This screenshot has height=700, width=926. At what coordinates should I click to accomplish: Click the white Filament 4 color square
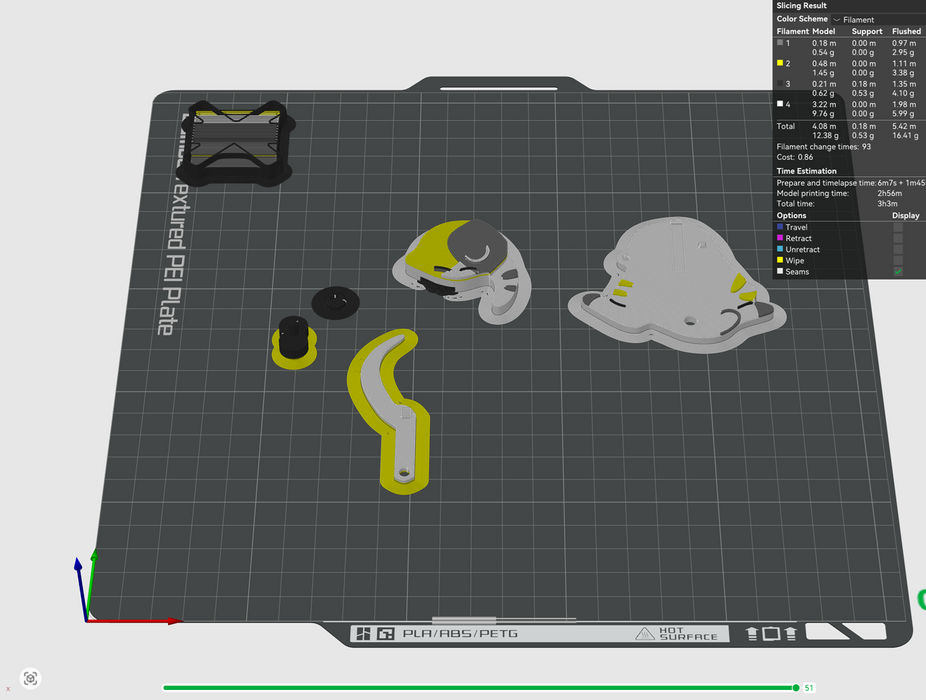(x=780, y=104)
